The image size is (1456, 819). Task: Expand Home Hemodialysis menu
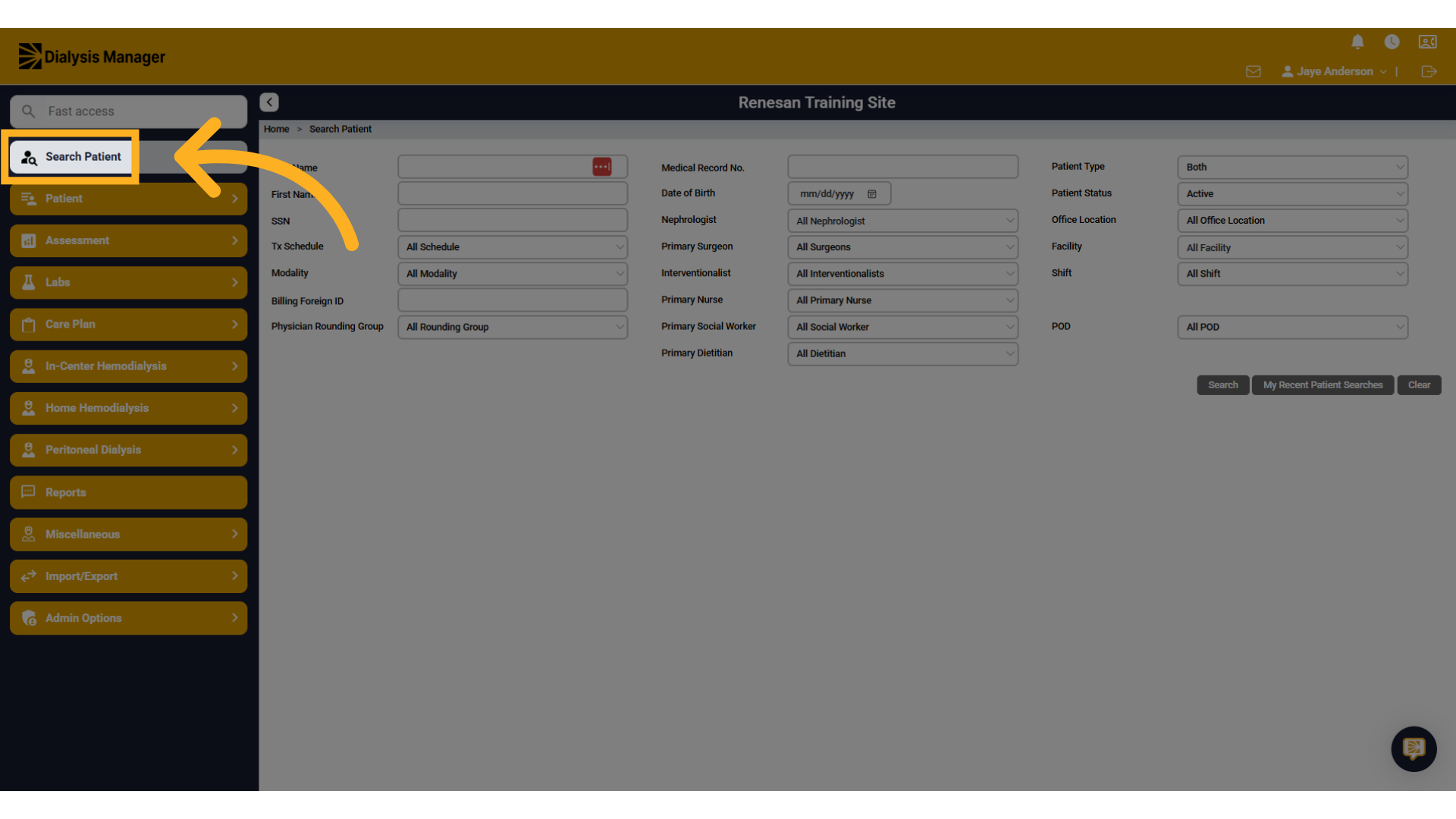(128, 408)
